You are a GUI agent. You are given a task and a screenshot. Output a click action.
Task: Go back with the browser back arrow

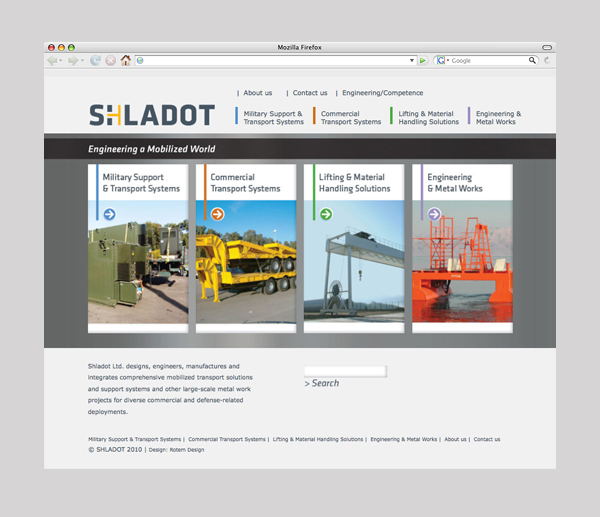52,60
